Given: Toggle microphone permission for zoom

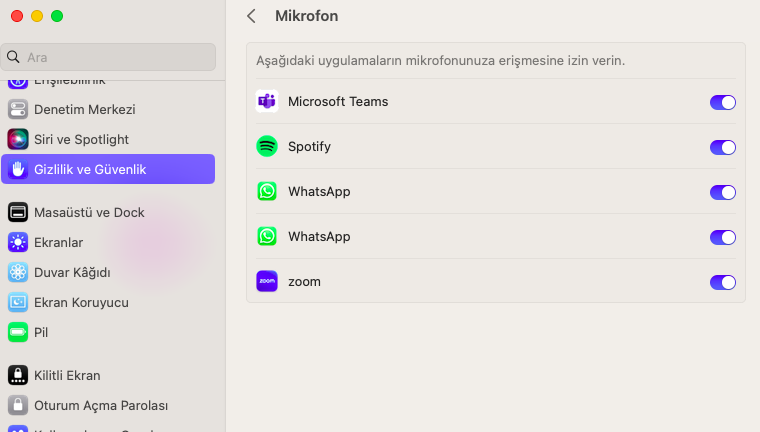Looking at the screenshot, I should pos(722,282).
